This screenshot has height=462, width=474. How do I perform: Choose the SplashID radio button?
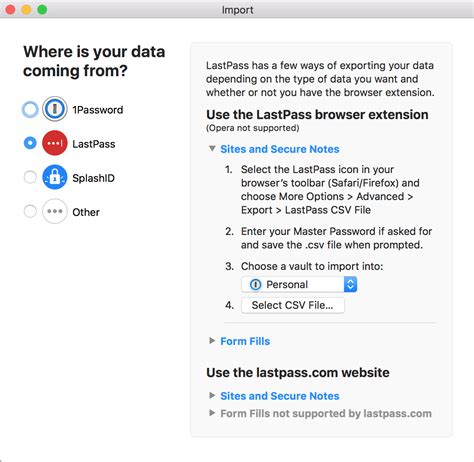30,177
